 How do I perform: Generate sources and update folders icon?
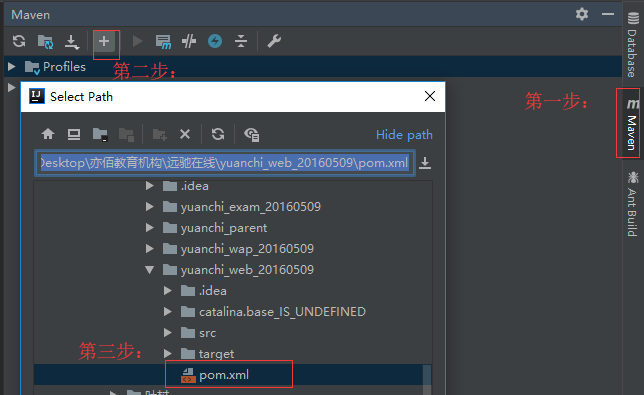45,41
